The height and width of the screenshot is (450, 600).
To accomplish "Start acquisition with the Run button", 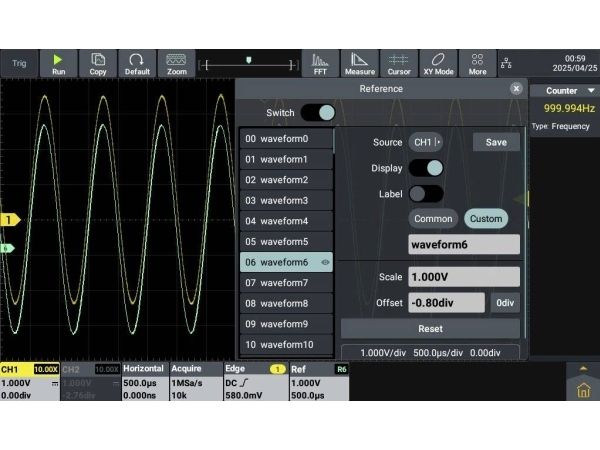I will (x=59, y=64).
